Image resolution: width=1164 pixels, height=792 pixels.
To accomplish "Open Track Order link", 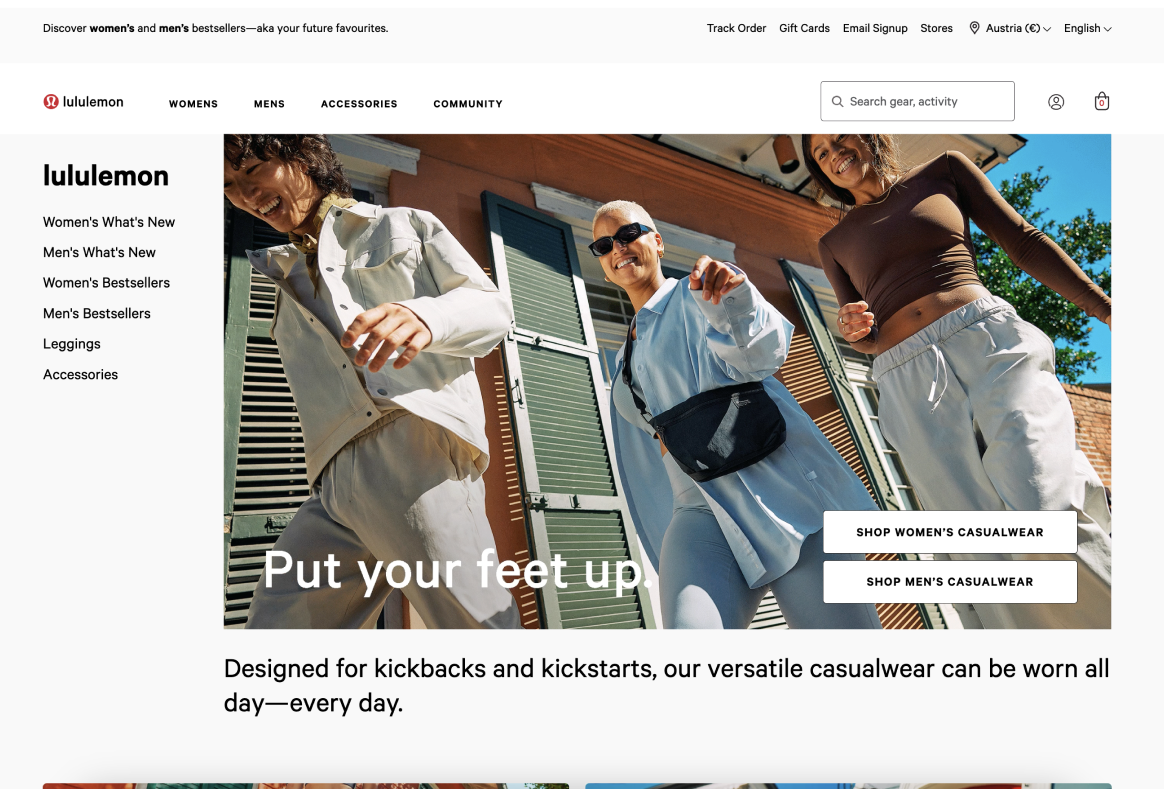I will click(736, 28).
